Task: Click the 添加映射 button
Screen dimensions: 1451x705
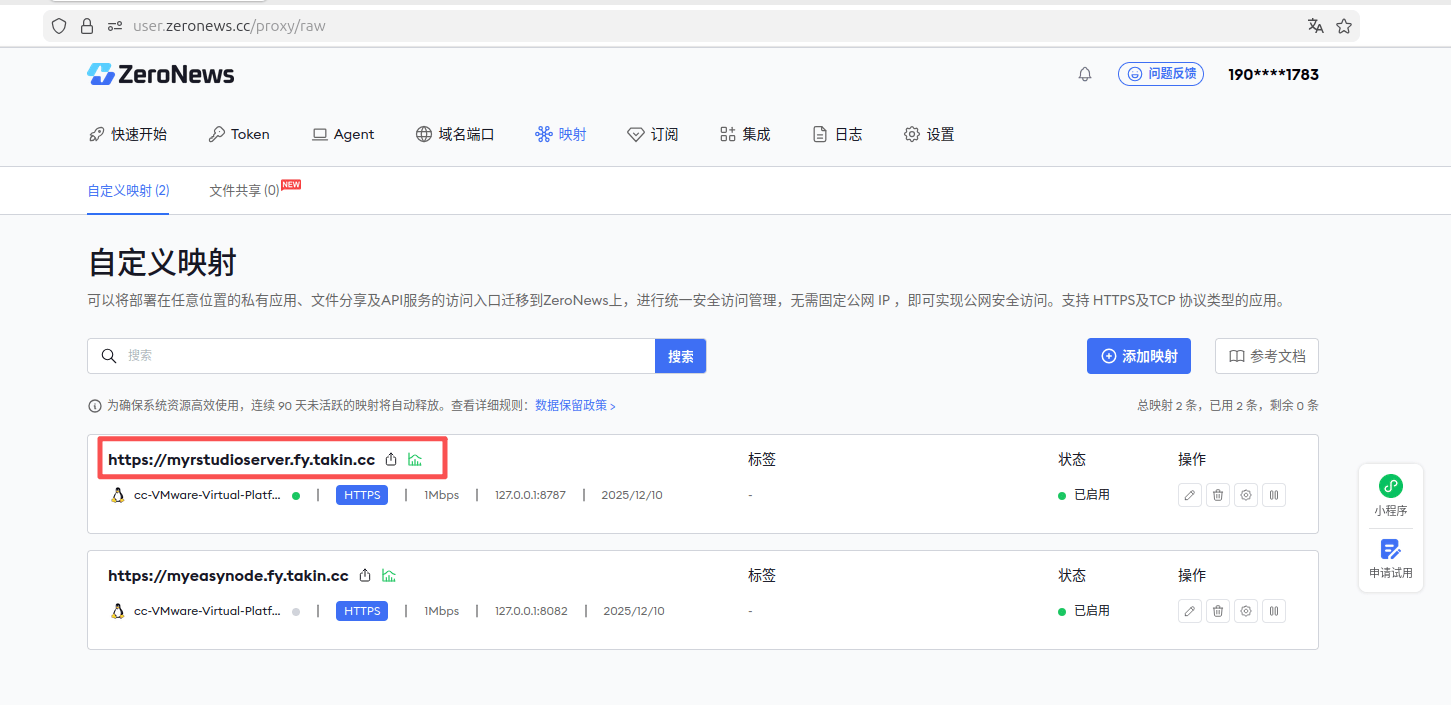Action: click(1138, 356)
